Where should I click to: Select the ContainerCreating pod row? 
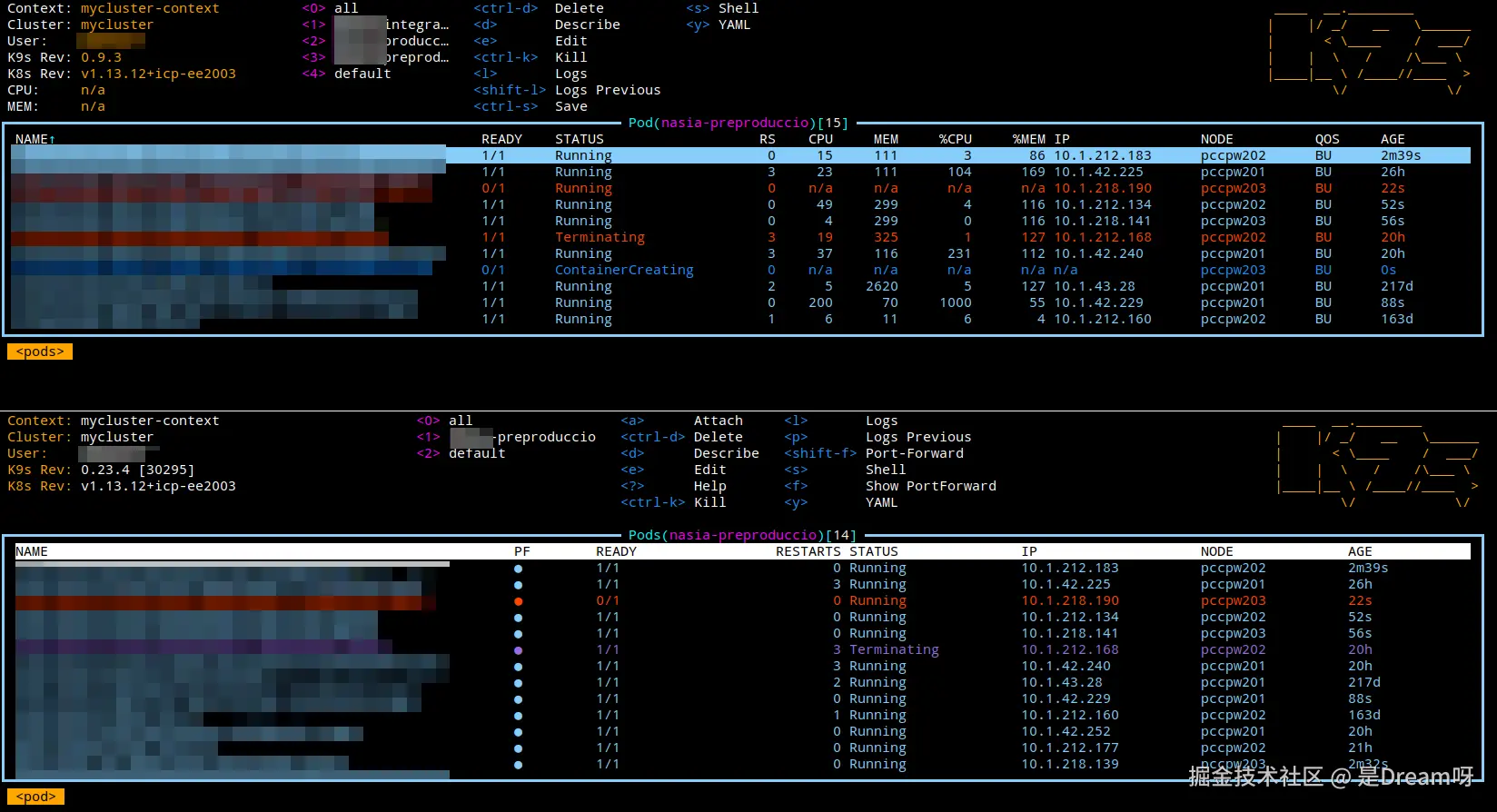[x=740, y=270]
